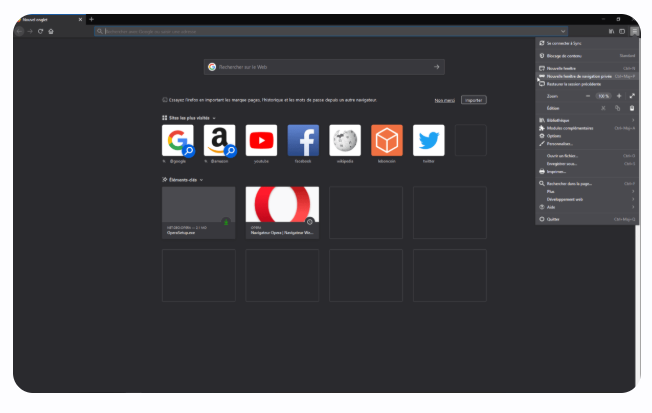Viewport: 652px width, 413px height.
Task: Toggle the sidebar icon in toolbar
Action: tap(622, 31)
